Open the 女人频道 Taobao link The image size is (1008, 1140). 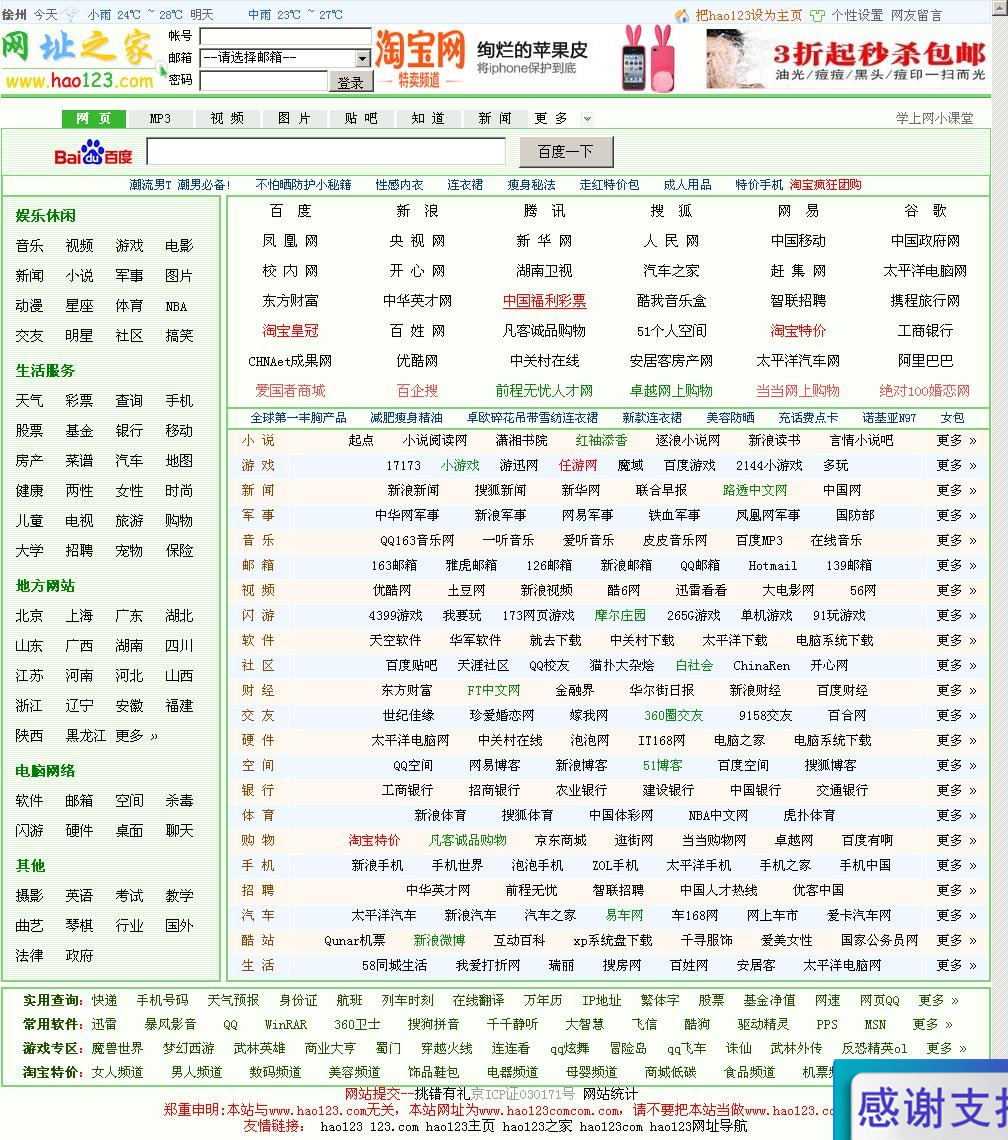coord(117,1072)
